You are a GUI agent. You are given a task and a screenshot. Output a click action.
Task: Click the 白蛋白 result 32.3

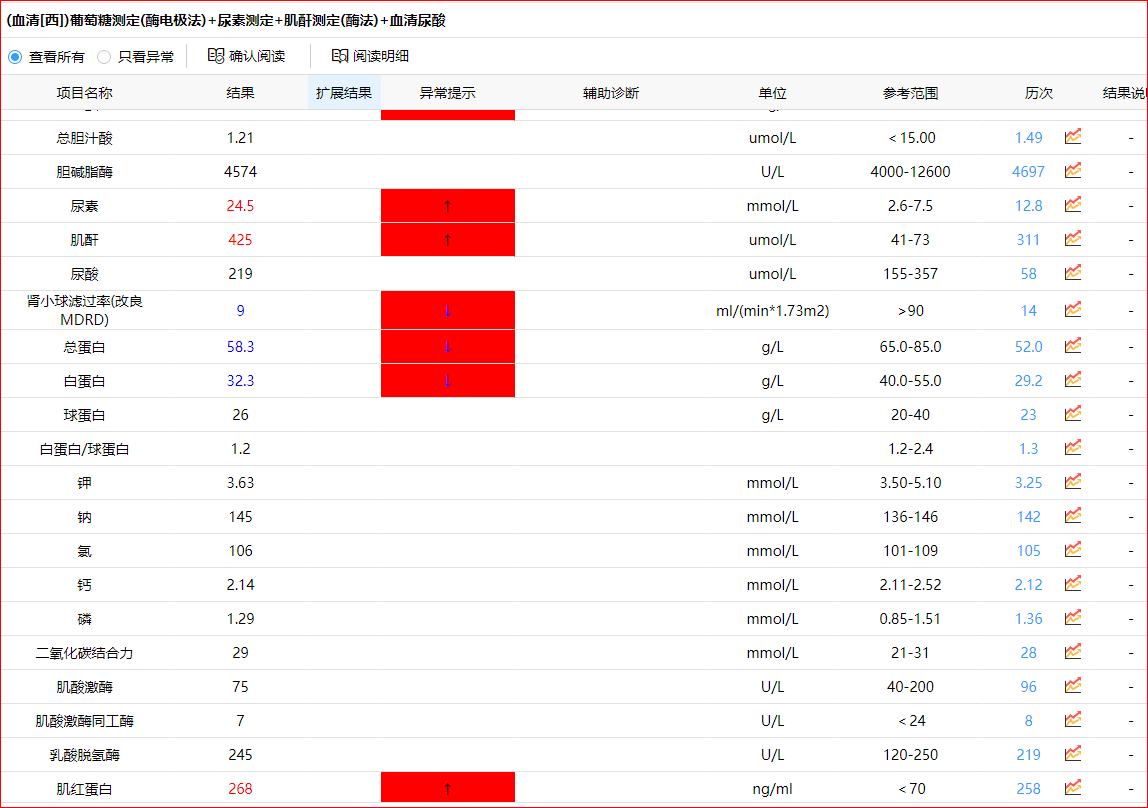[240, 381]
